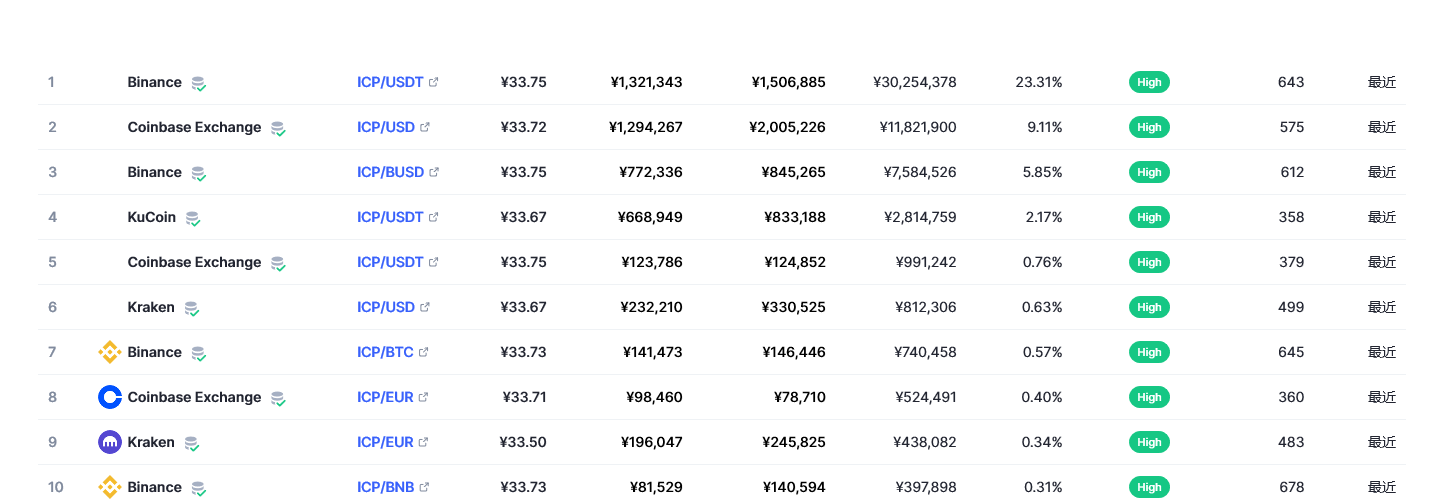Click the reserve-verified icon beside Binance row 1
1450x500 pixels.
coord(199,83)
